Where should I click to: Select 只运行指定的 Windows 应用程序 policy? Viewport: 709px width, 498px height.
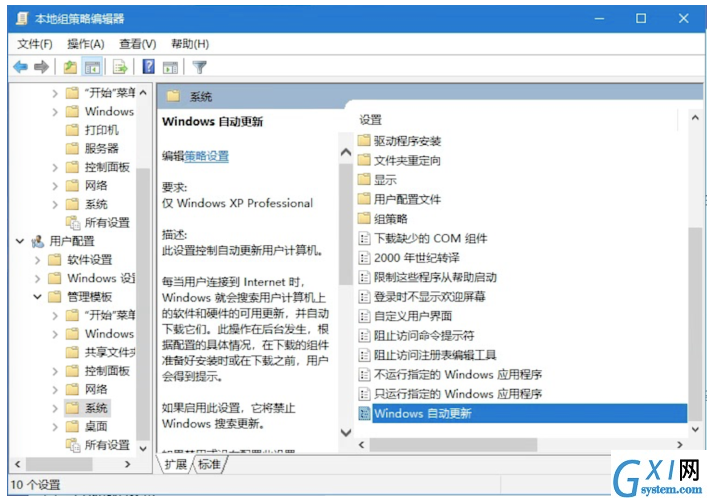coord(450,394)
